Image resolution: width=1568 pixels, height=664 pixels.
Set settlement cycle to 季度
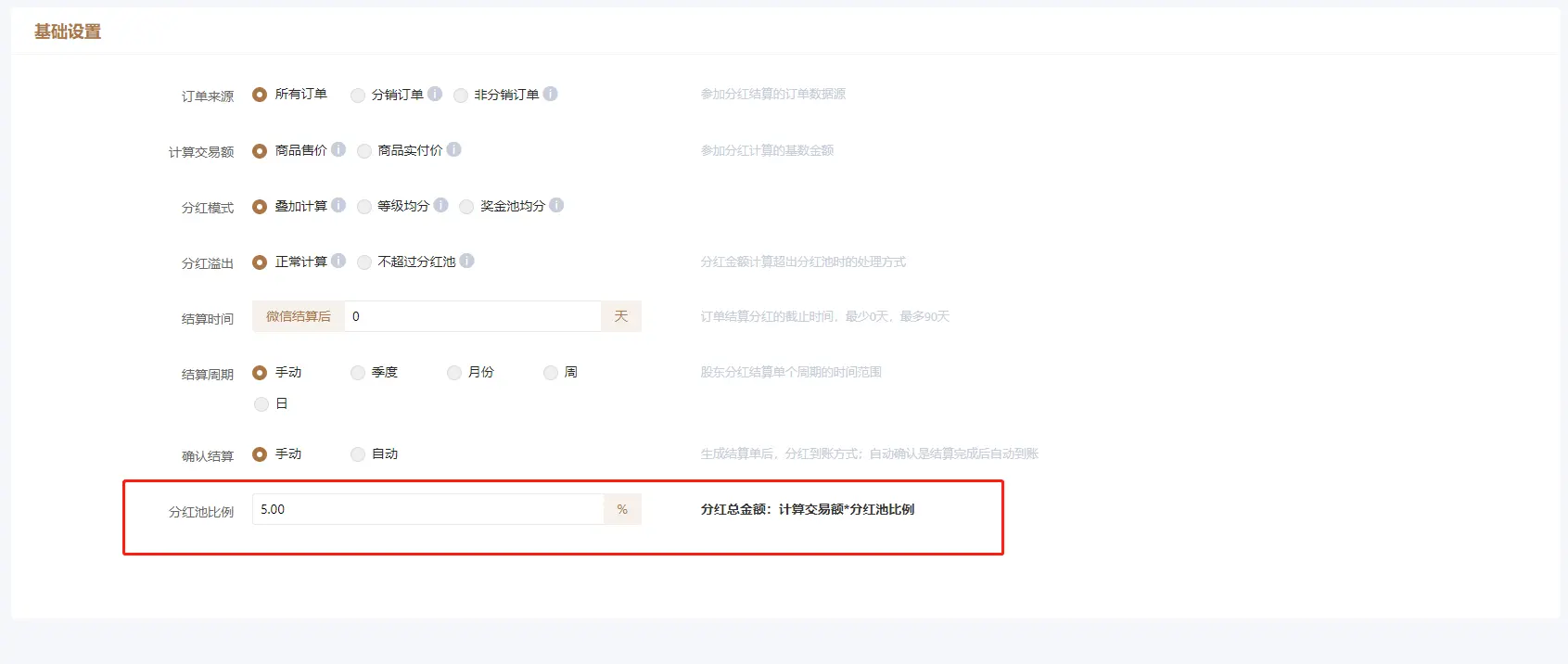358,373
